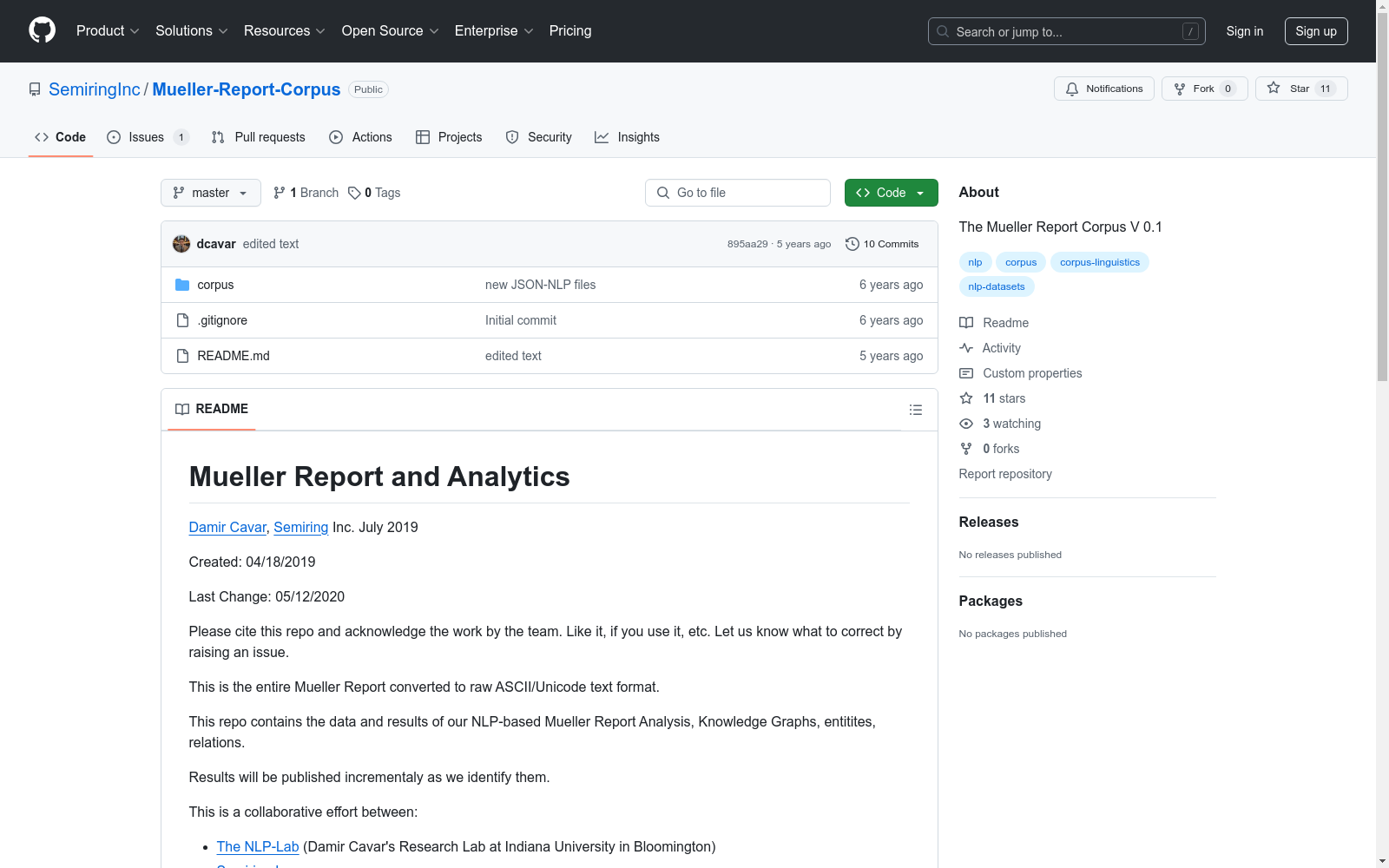
Task: Click the Sign up button
Action: click(x=1316, y=31)
